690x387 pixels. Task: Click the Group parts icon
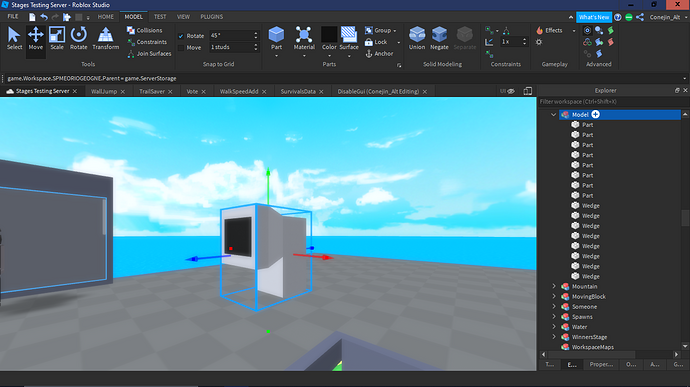[x=369, y=30]
